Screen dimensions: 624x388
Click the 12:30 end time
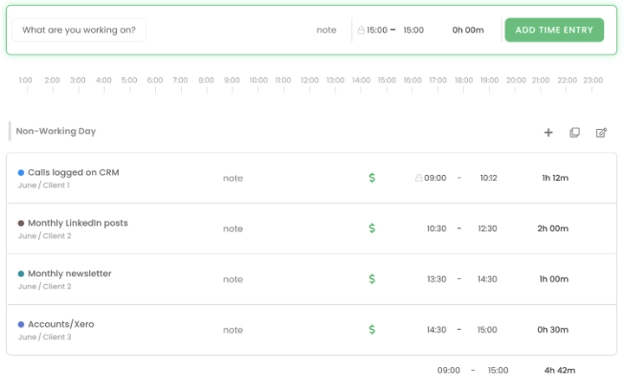coord(488,228)
